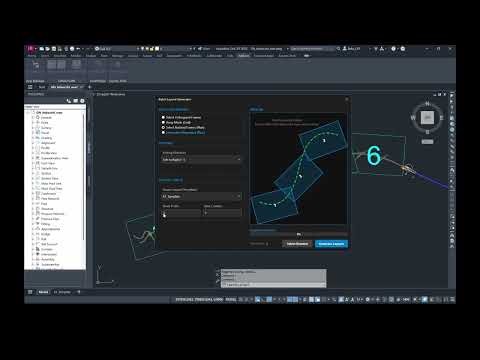Click the Toolspace help icon above the tree

click(82, 101)
